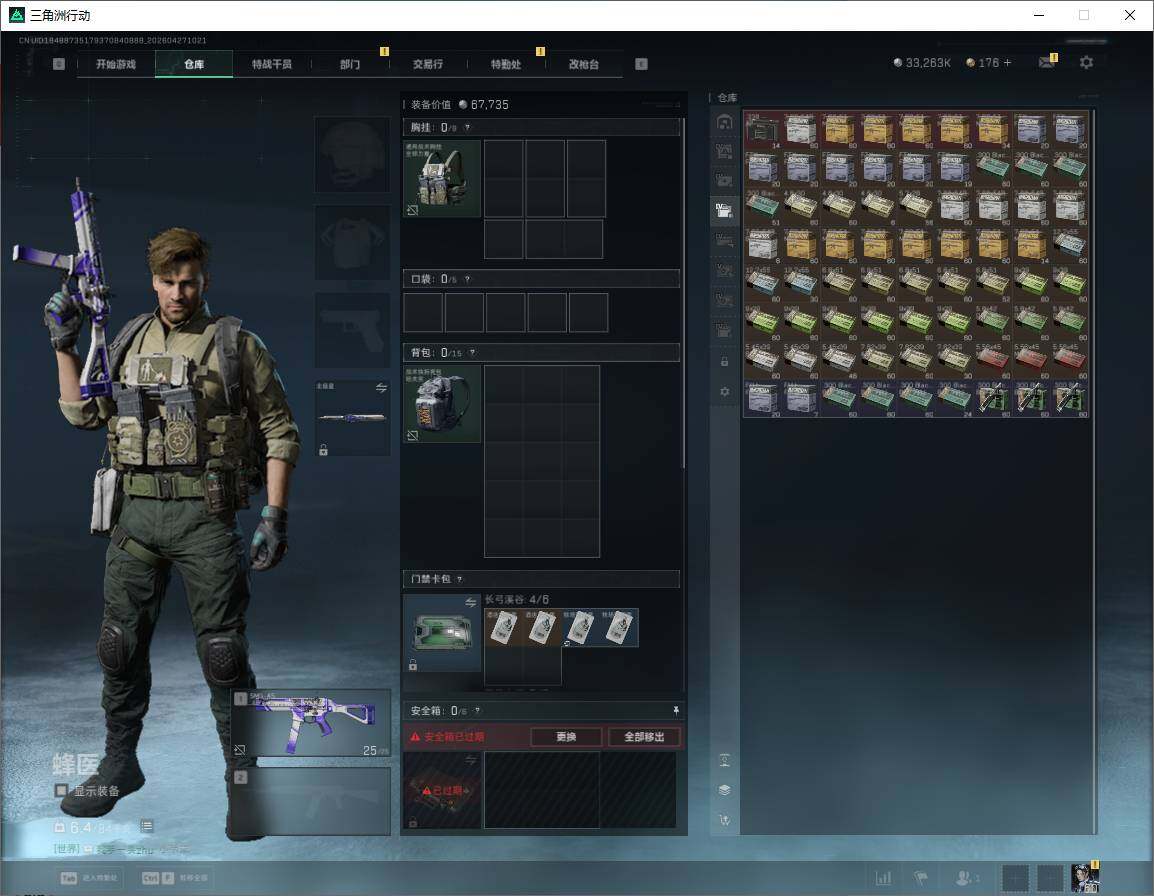Click the player avatar at bottom right

(1084, 878)
